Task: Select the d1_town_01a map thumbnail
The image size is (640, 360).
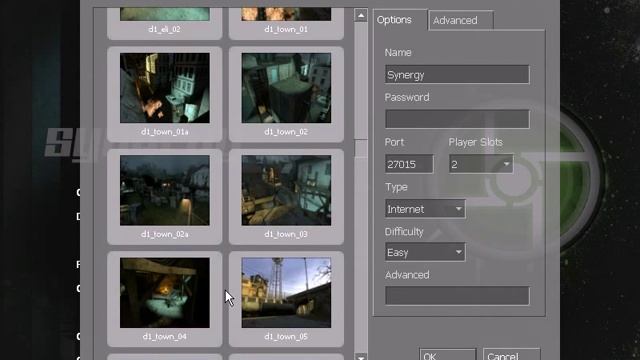Action: coord(164,88)
